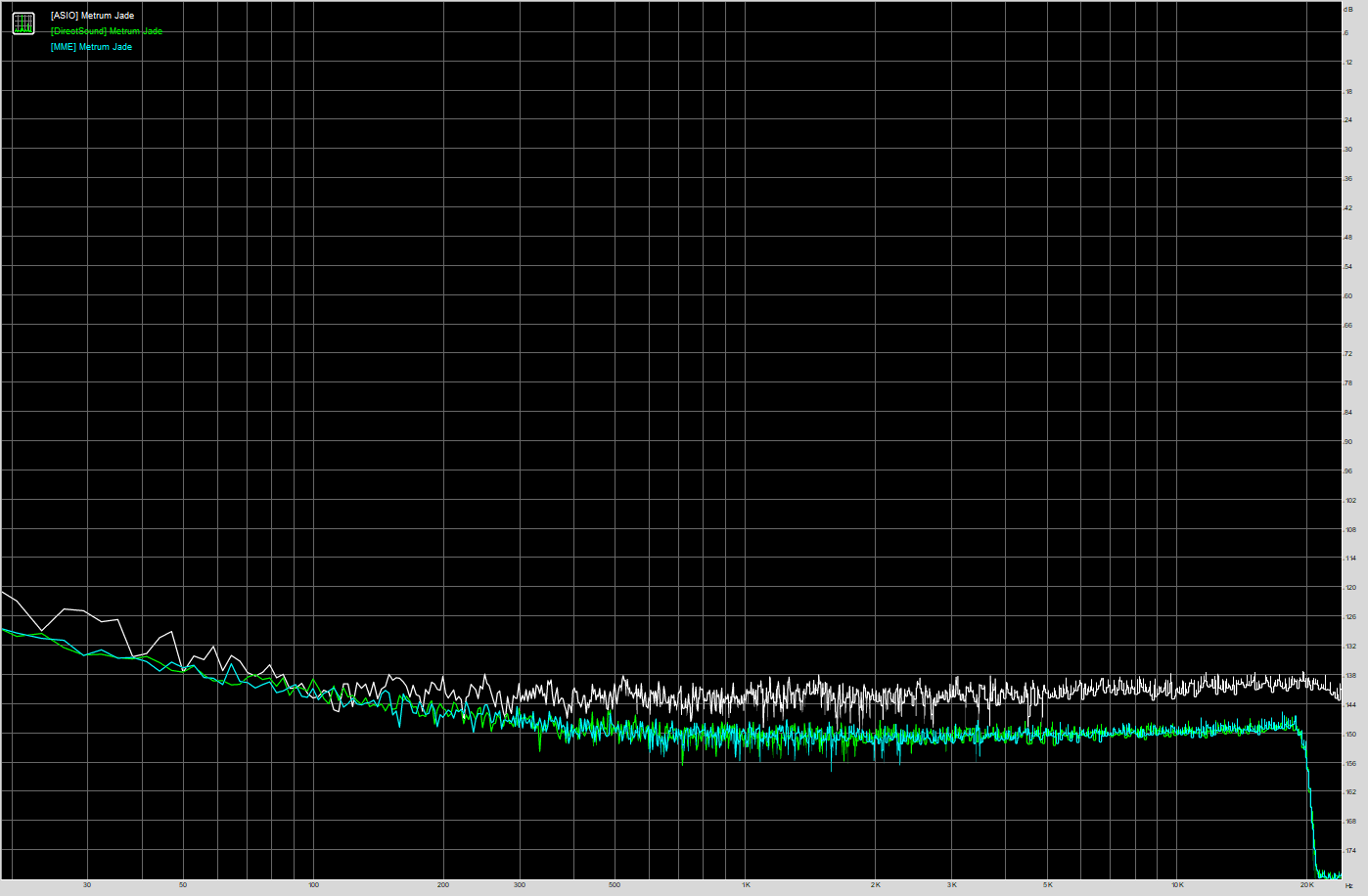Screen dimensions: 1368x896
Task: Click the 1K frequency axis label
Action: click(x=746, y=885)
